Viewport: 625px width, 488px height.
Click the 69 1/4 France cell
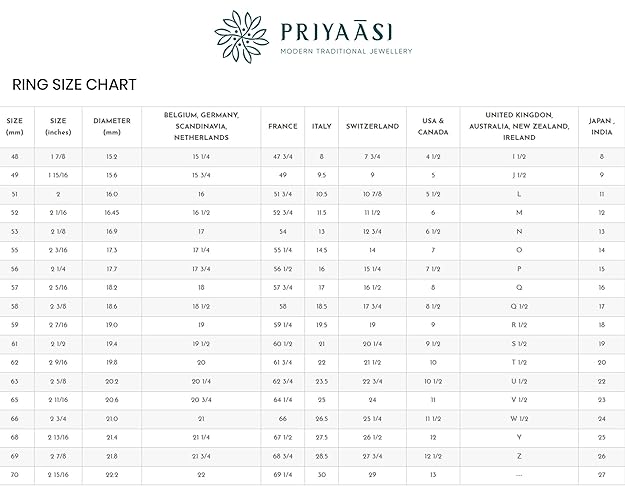[283, 475]
